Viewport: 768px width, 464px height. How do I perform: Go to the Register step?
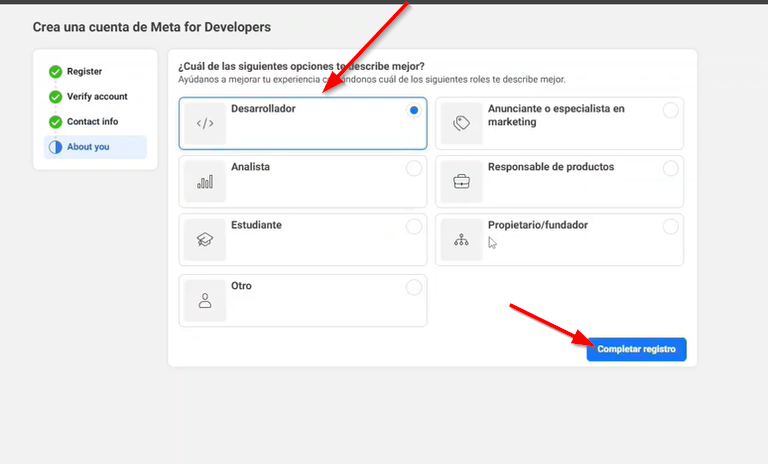pyautogui.click(x=84, y=72)
